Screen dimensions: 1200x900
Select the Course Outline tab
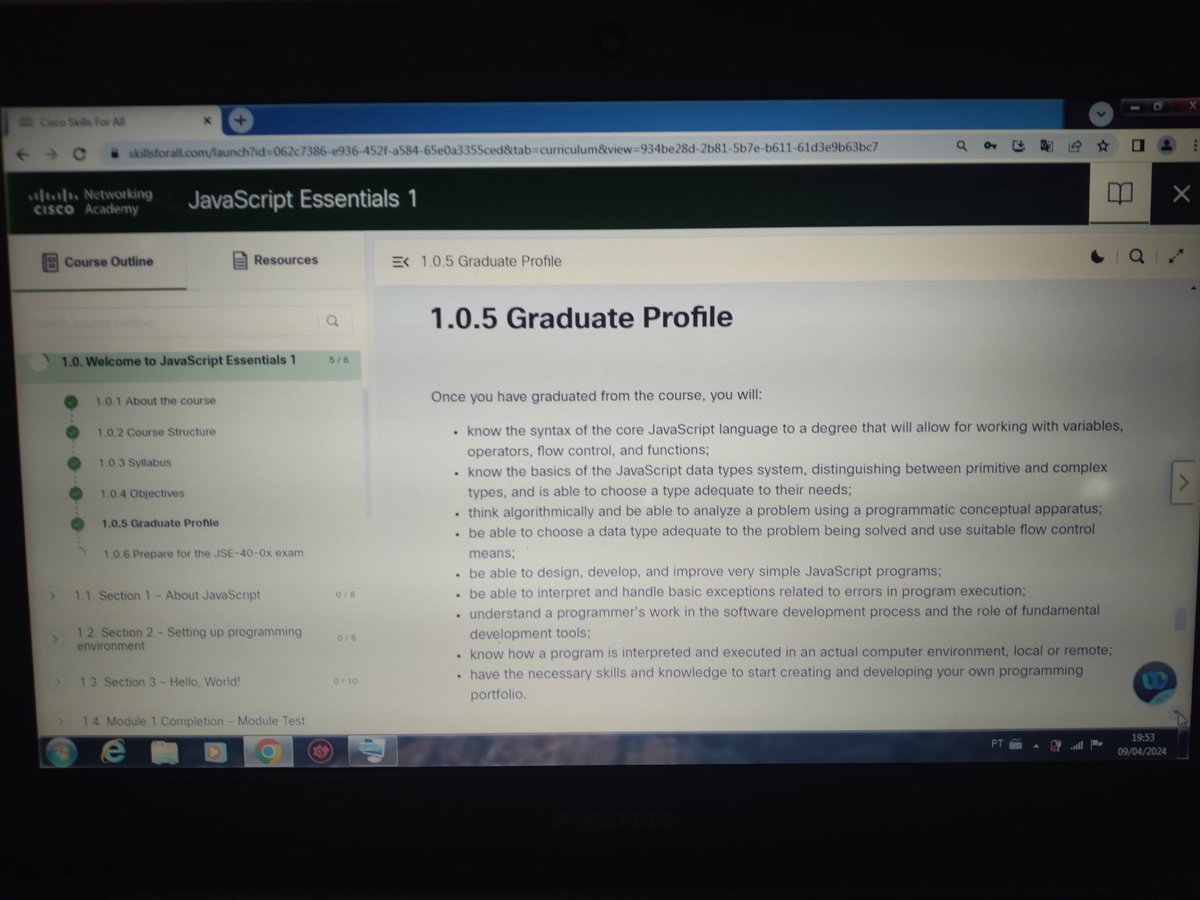(x=100, y=262)
